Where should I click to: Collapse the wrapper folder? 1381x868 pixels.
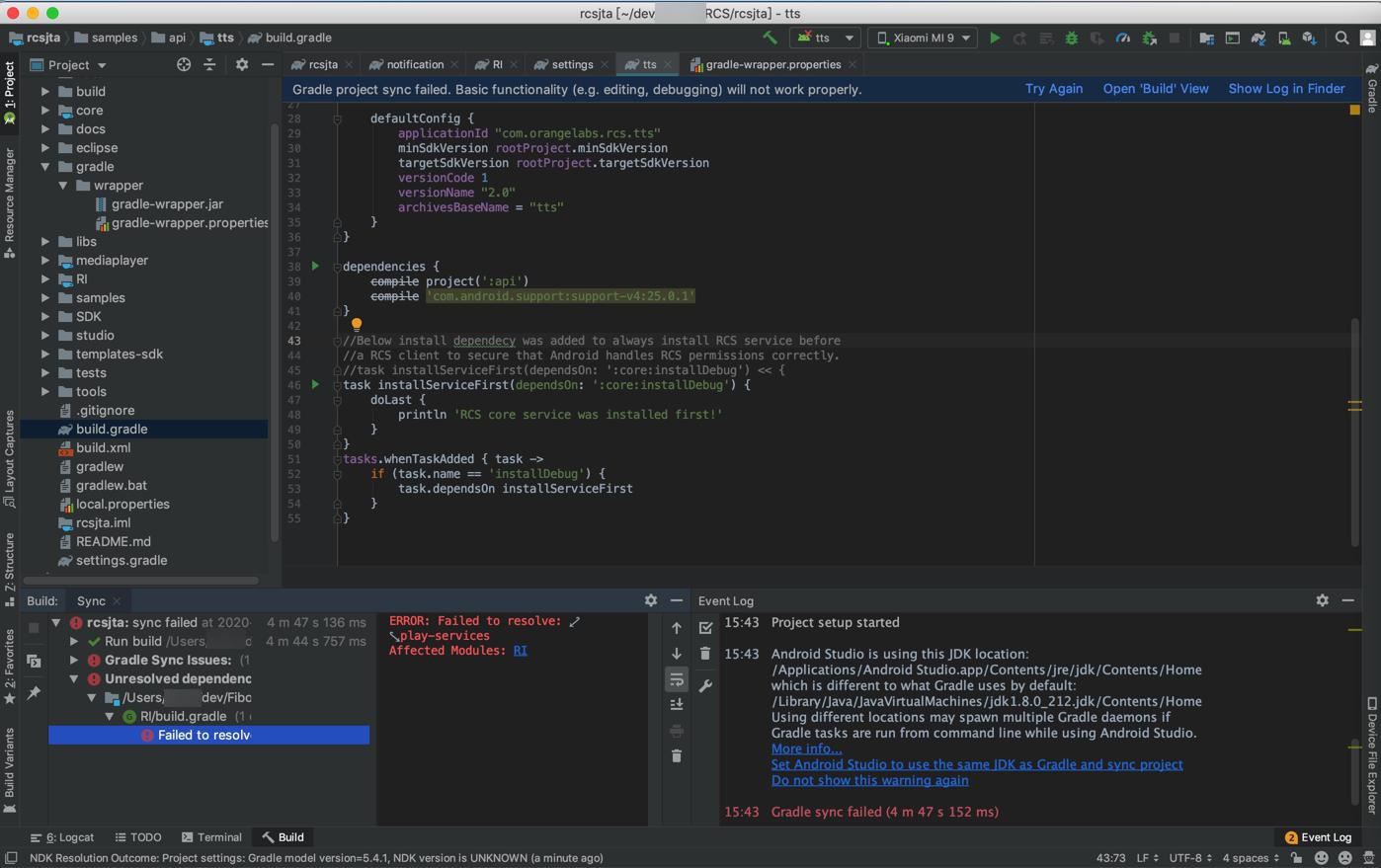(63, 186)
